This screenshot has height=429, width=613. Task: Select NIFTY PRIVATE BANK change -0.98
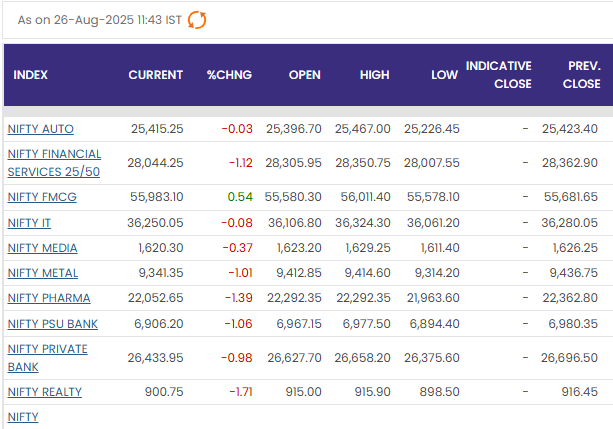point(237,358)
